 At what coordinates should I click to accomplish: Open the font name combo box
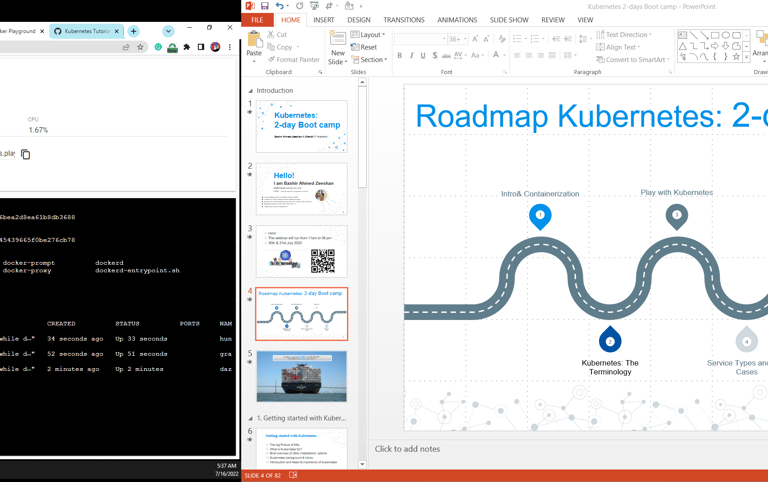coord(421,39)
